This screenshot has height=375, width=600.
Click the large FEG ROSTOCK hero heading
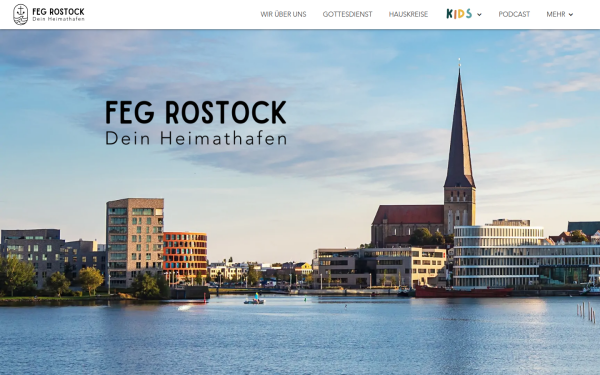196,112
